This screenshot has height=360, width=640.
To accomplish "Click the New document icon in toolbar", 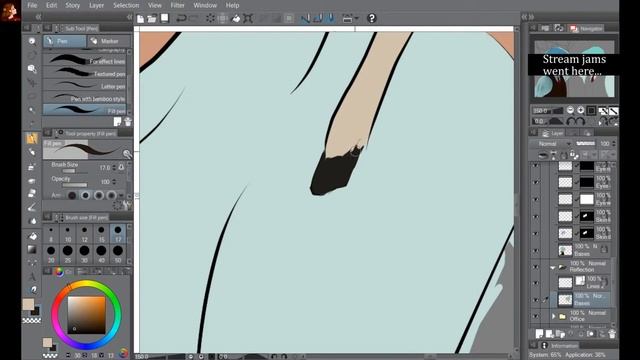I will click(140, 18).
